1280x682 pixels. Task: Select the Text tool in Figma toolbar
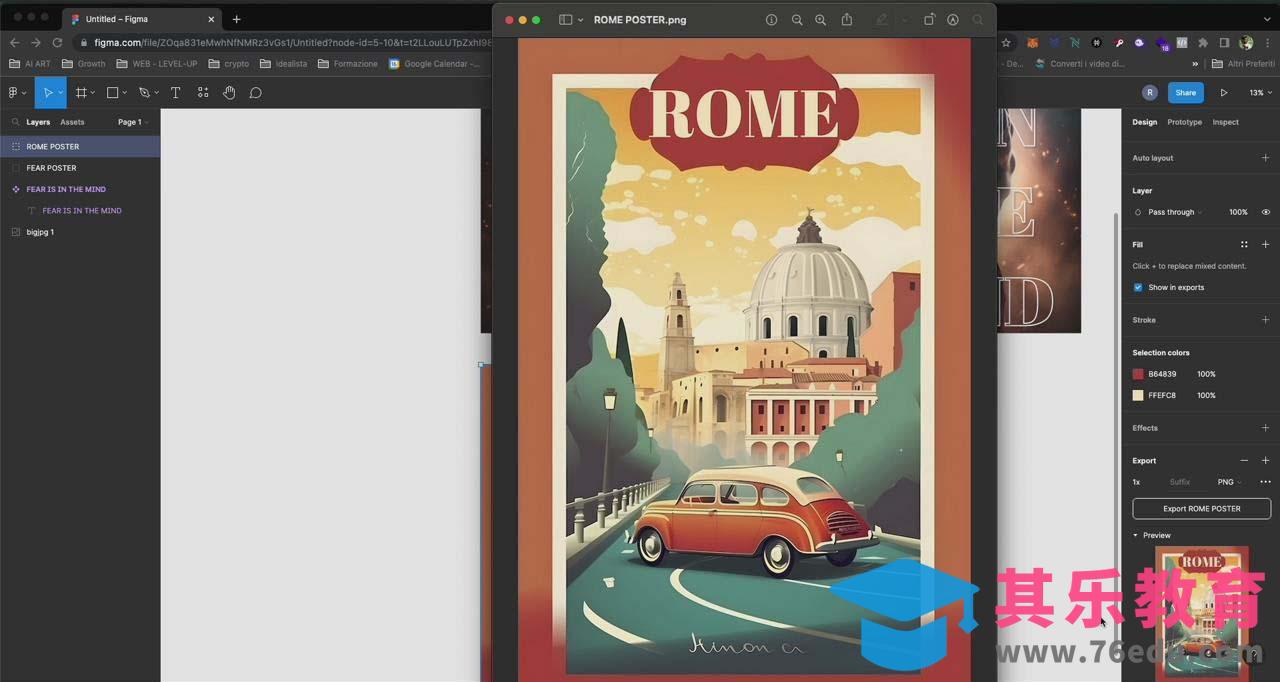[175, 93]
